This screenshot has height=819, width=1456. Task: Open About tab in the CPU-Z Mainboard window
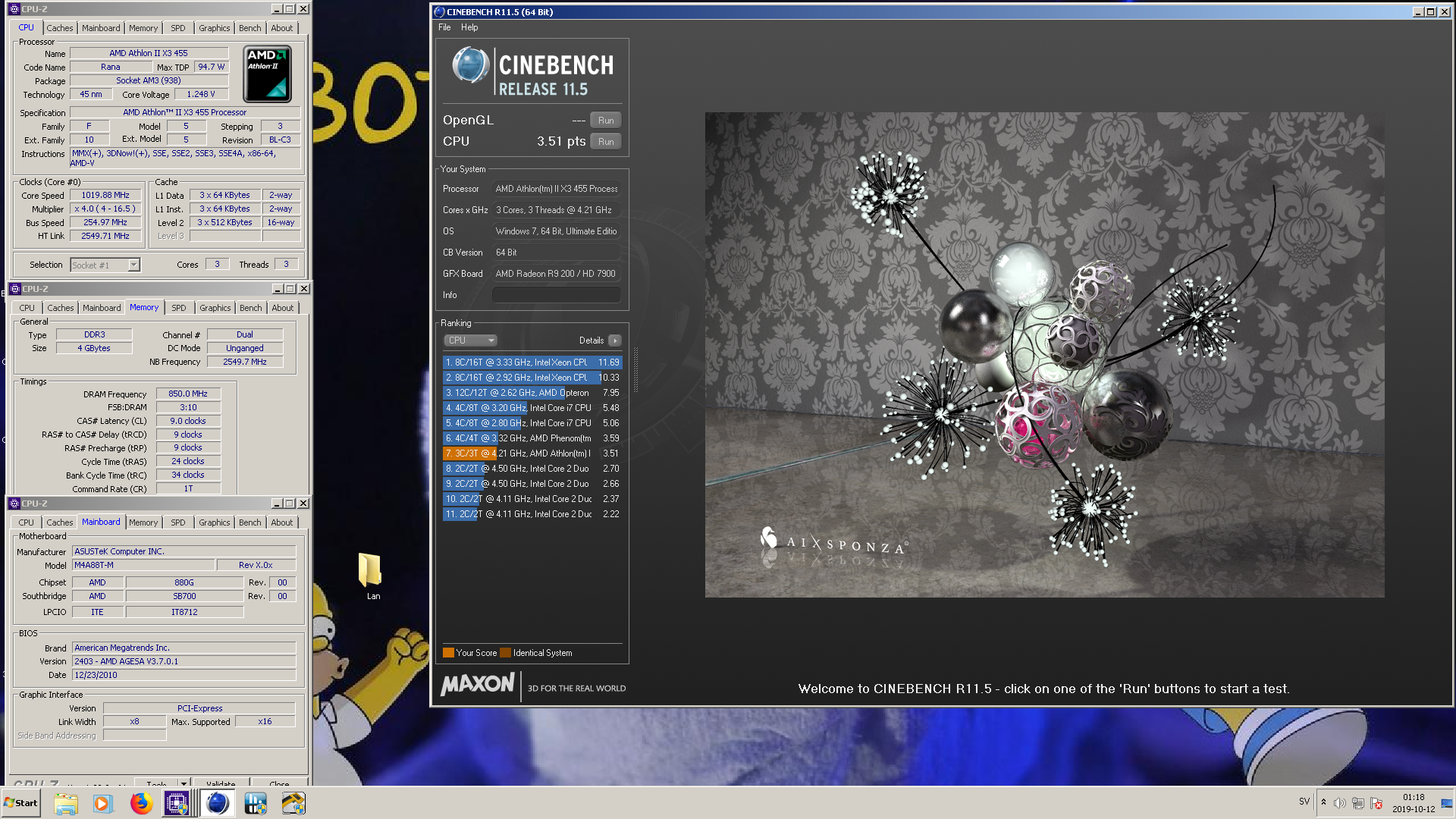[282, 522]
